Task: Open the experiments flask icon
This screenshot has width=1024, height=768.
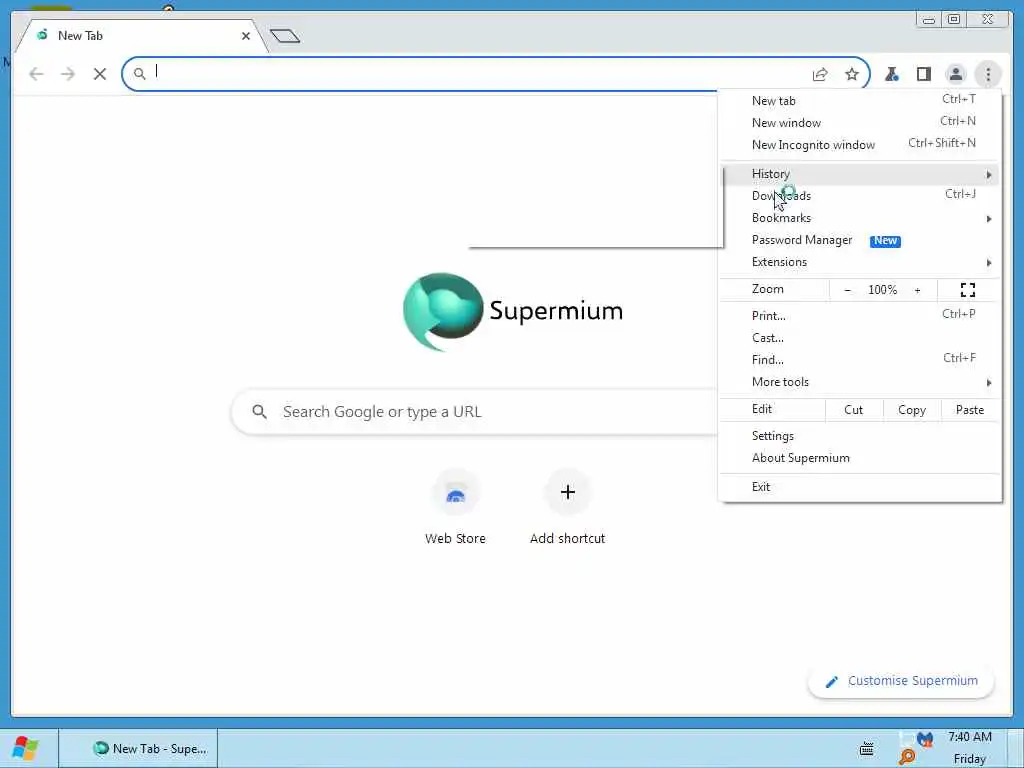Action: tap(891, 74)
